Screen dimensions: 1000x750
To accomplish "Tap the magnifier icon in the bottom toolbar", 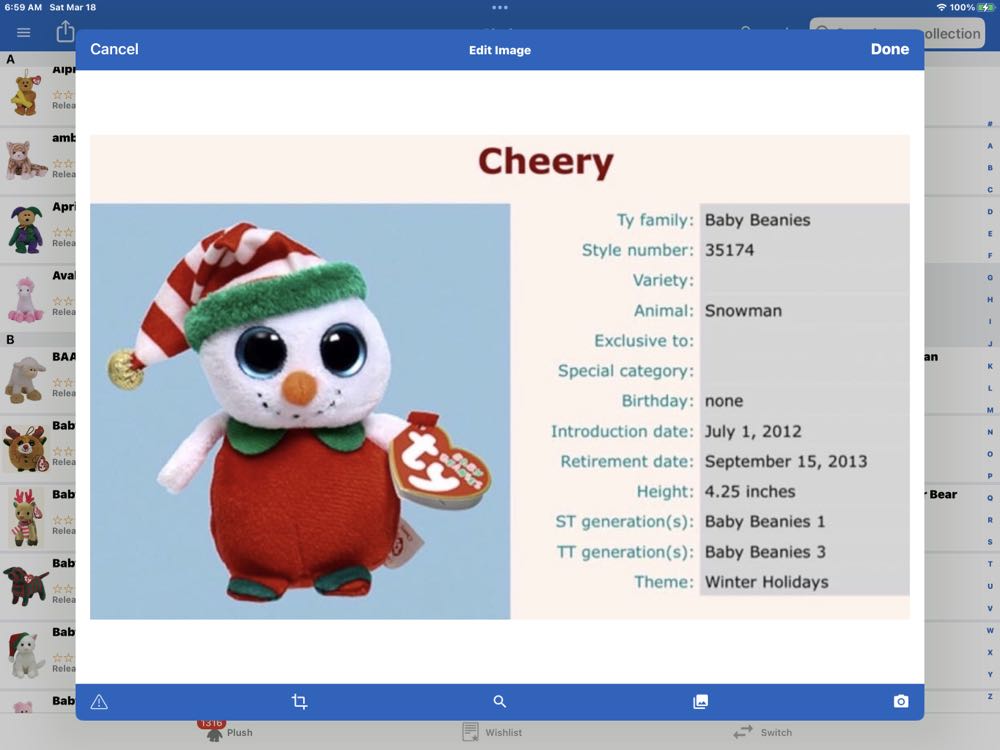I will [499, 702].
